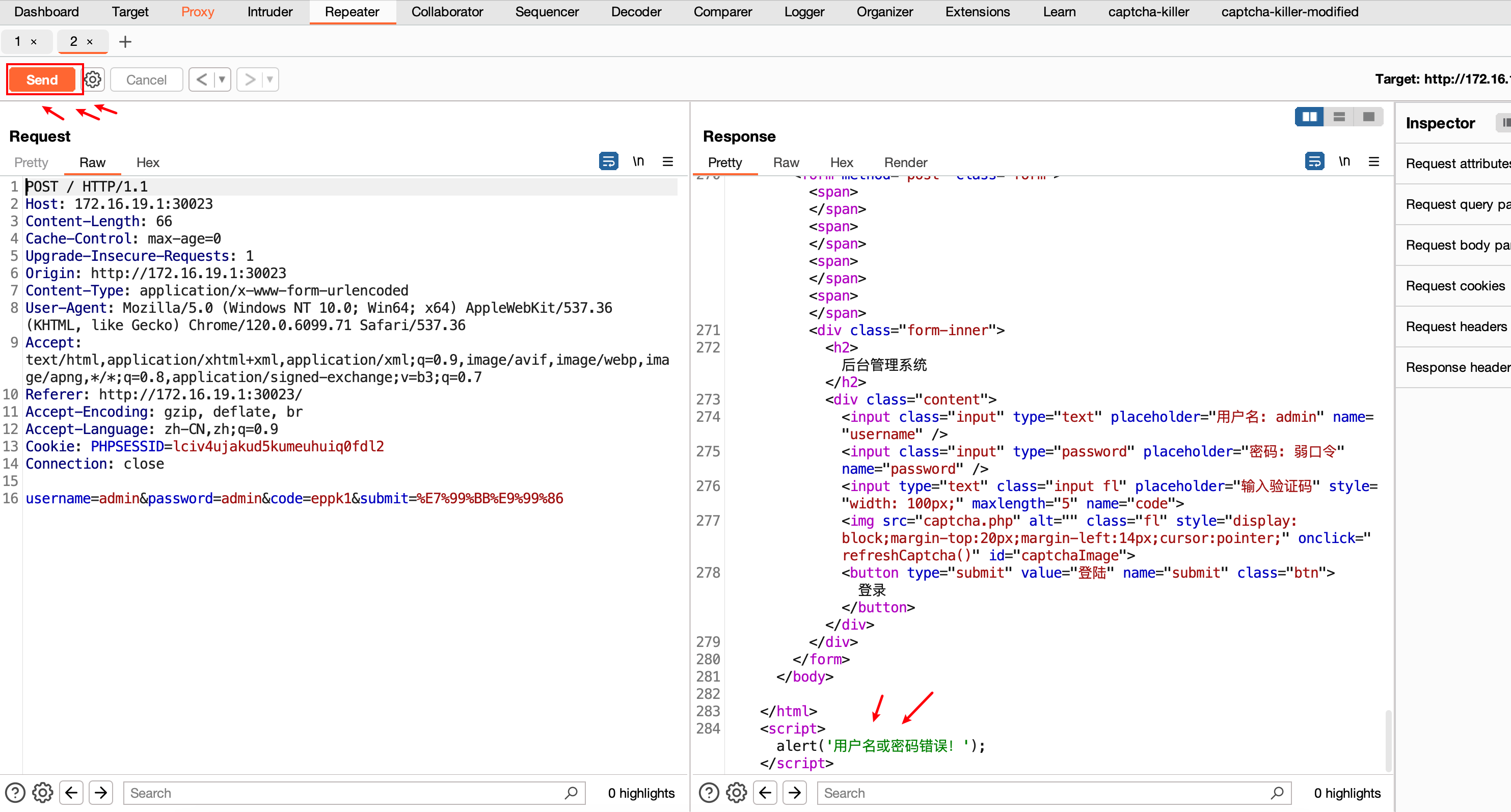Go back to the previous request in history
This screenshot has width=1511, height=812.
click(x=201, y=79)
